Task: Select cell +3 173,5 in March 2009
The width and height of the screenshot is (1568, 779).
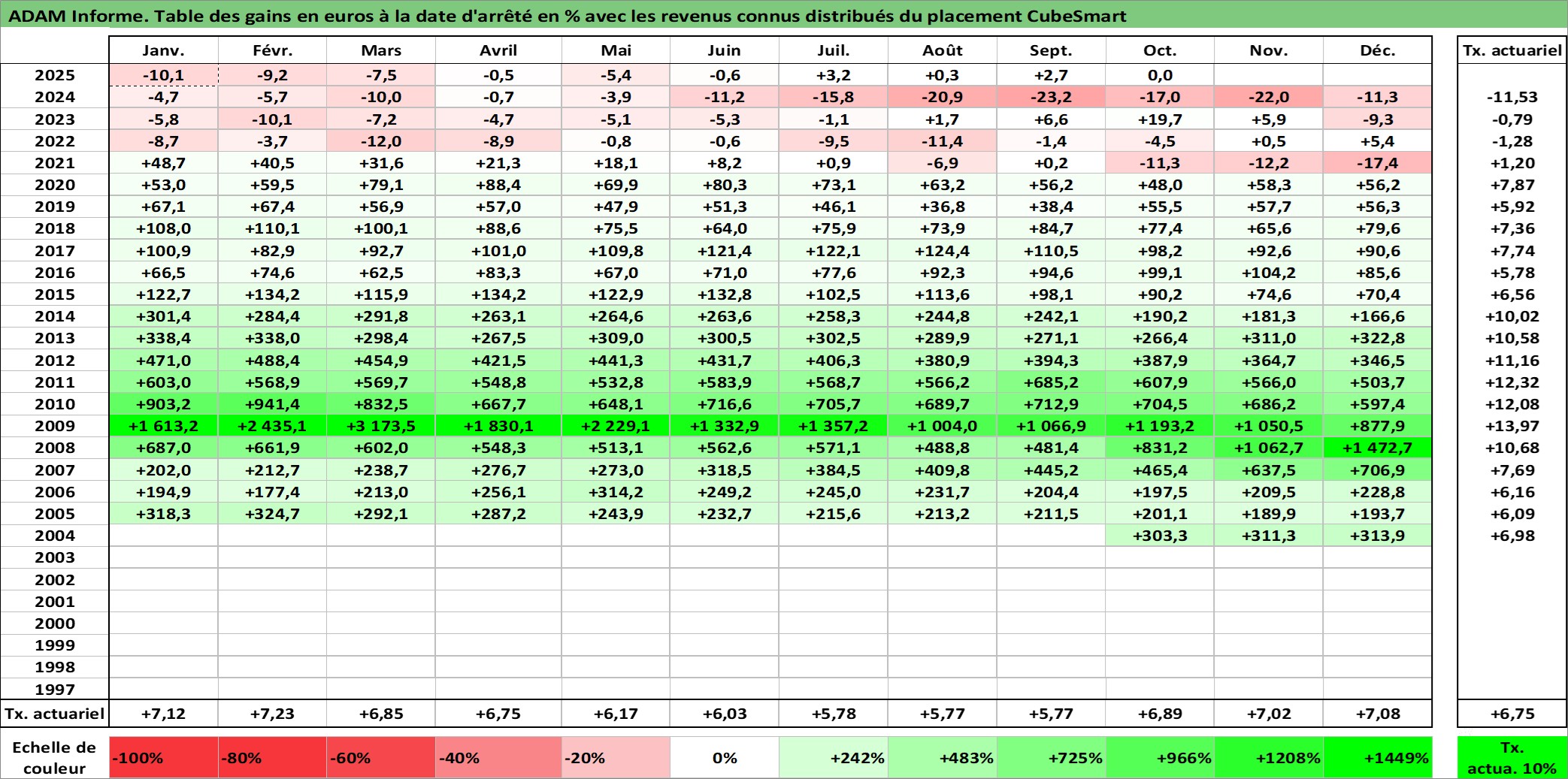Action: pos(381,426)
